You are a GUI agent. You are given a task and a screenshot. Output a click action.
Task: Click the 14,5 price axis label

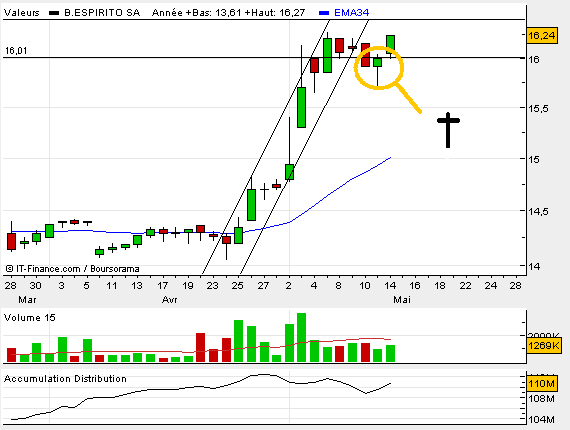click(x=539, y=211)
